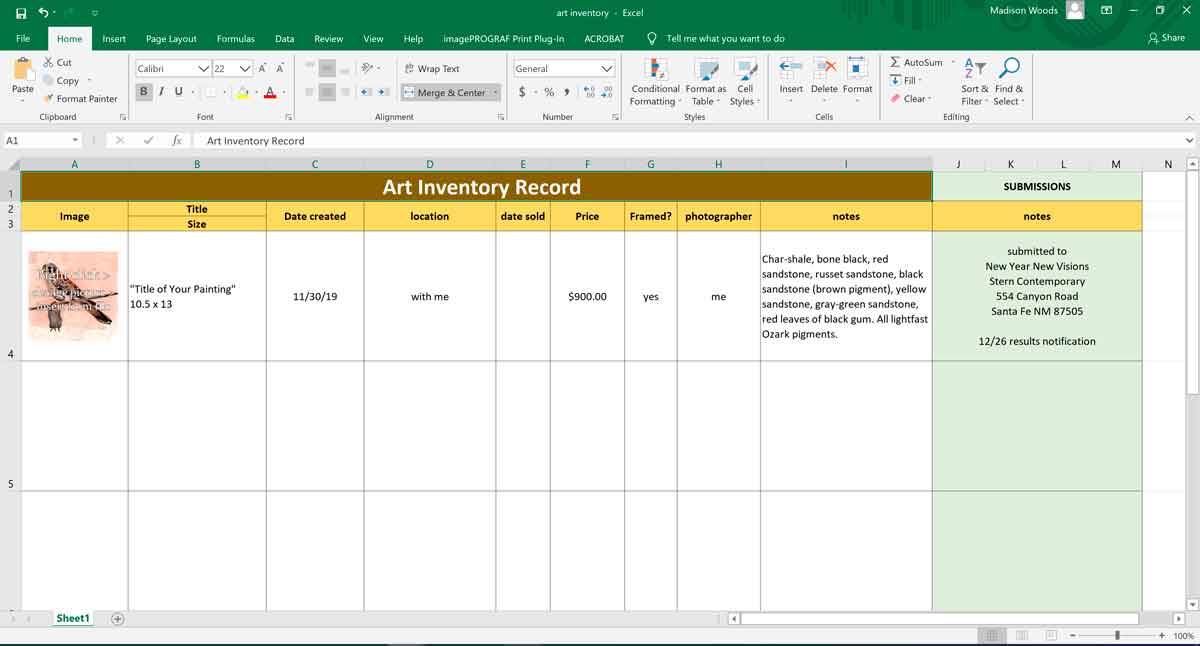This screenshot has width=1200, height=646.
Task: Switch to the Formulas ribbon tab
Action: tap(235, 38)
